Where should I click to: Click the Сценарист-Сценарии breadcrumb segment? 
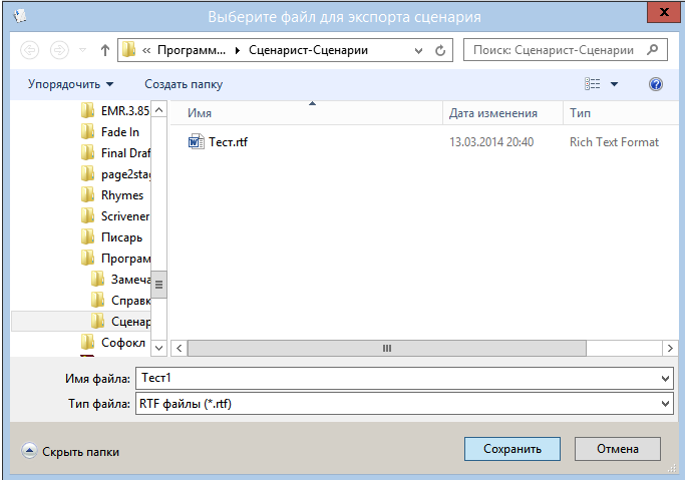(308, 50)
